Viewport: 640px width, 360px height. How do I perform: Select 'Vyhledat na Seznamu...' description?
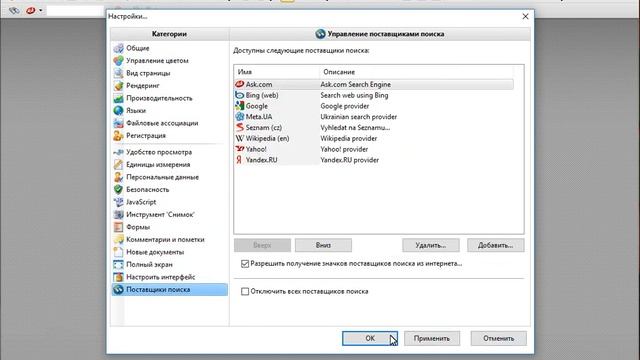pyautogui.click(x=355, y=128)
